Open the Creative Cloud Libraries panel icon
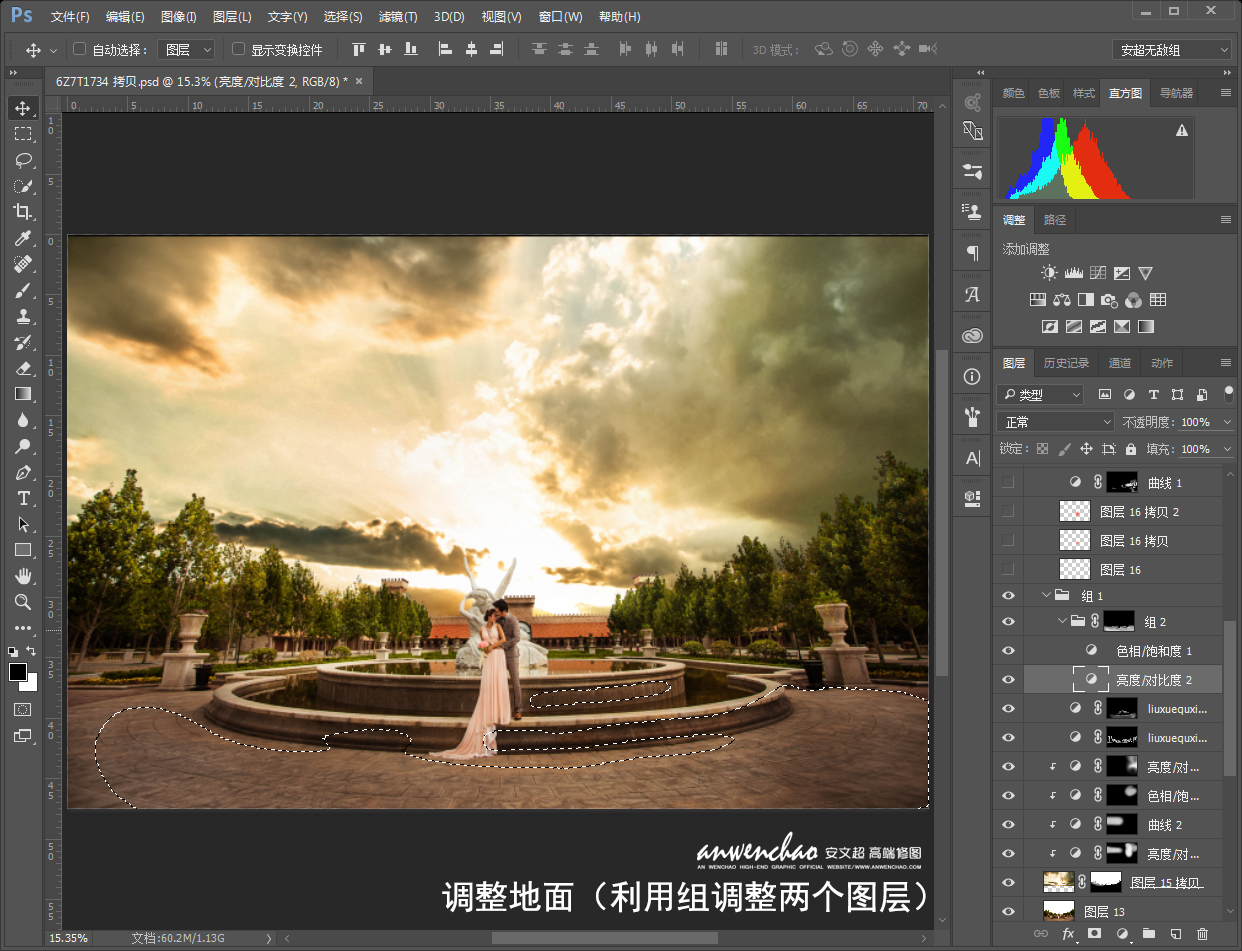The width and height of the screenshot is (1242, 951). click(972, 336)
